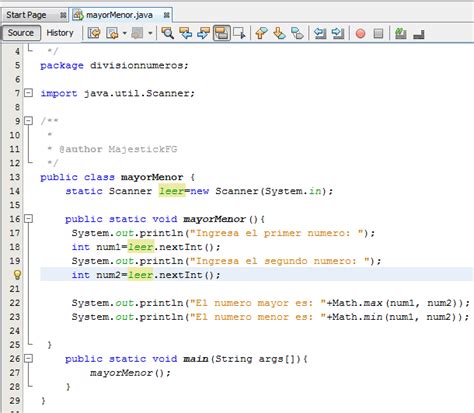Comment out the selected lines
Image resolution: width=474 pixels, height=413 pixels.
click(400, 33)
